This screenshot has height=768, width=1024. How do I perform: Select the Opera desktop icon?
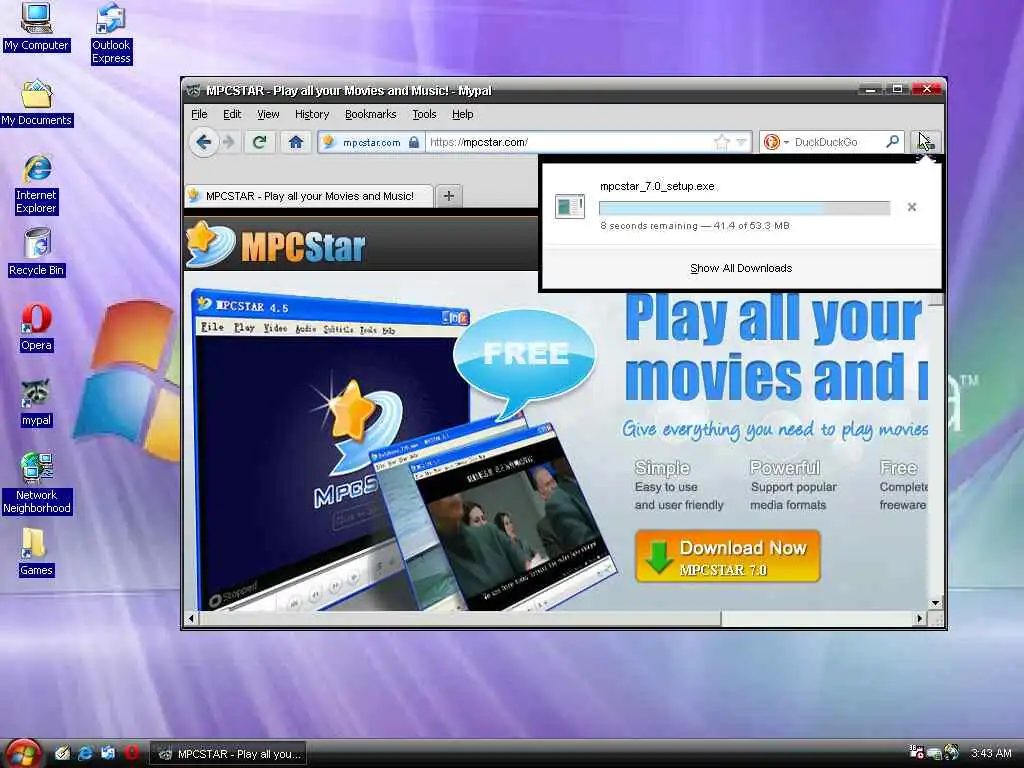click(36, 328)
